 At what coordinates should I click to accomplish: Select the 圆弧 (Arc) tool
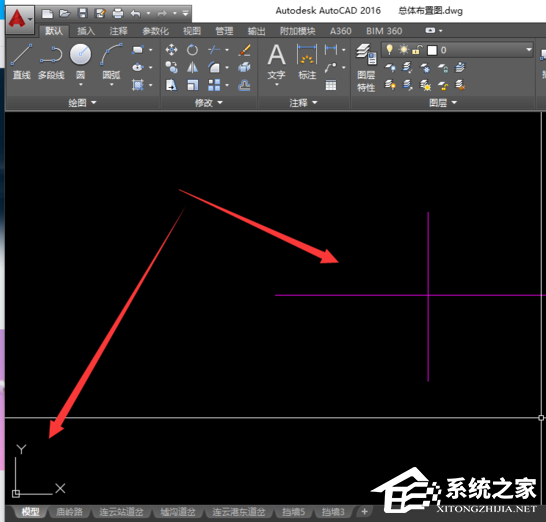click(x=111, y=62)
